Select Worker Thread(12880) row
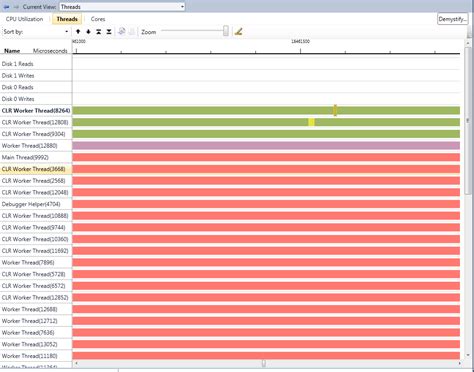 pos(36,146)
